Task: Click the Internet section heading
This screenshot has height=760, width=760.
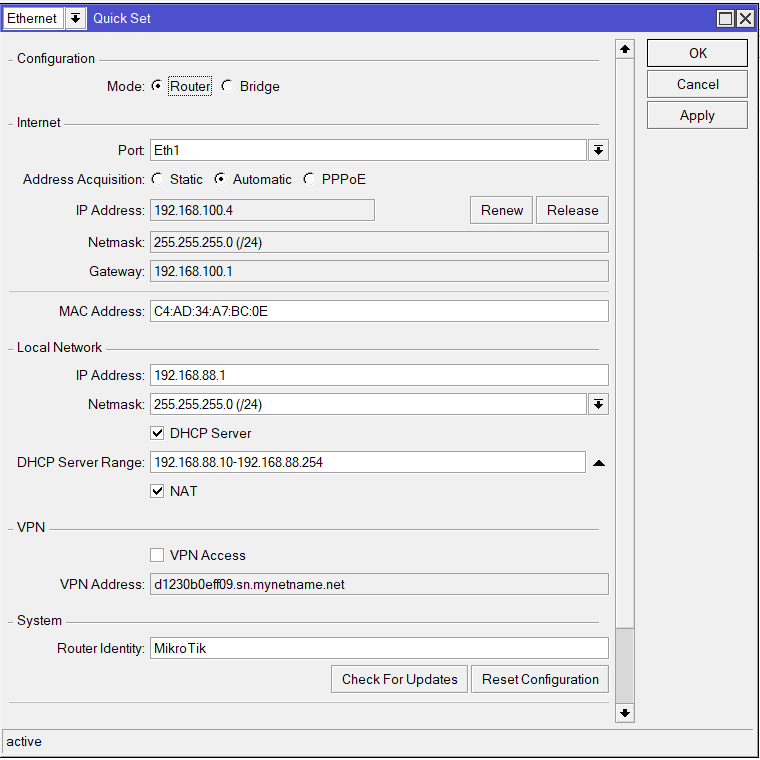Action: [38, 122]
